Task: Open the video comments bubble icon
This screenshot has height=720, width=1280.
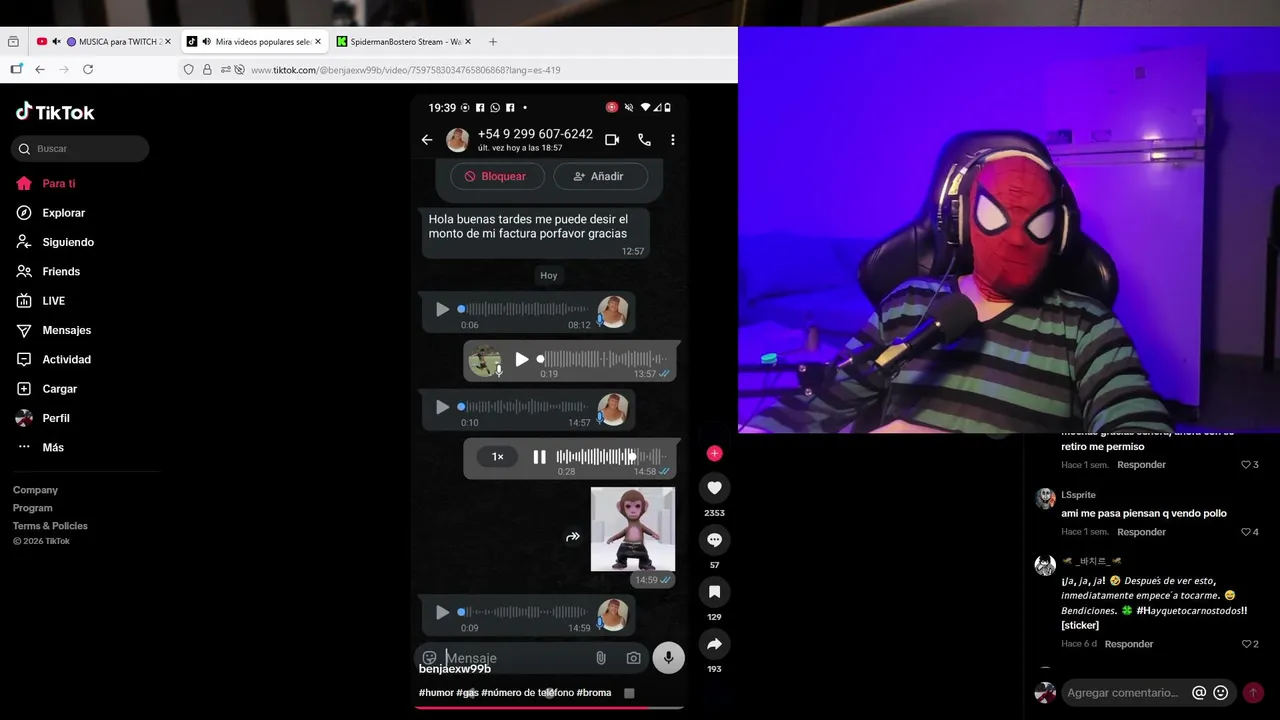Action: point(714,540)
